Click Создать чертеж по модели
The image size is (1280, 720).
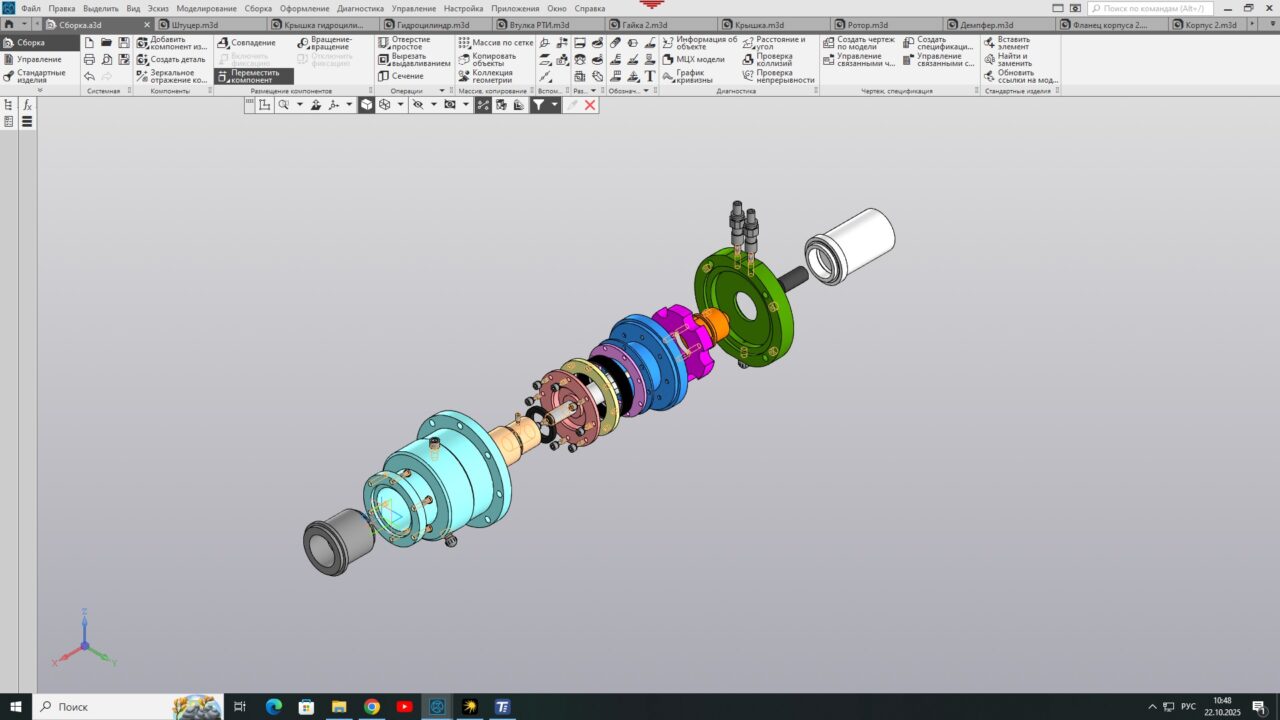click(x=859, y=43)
